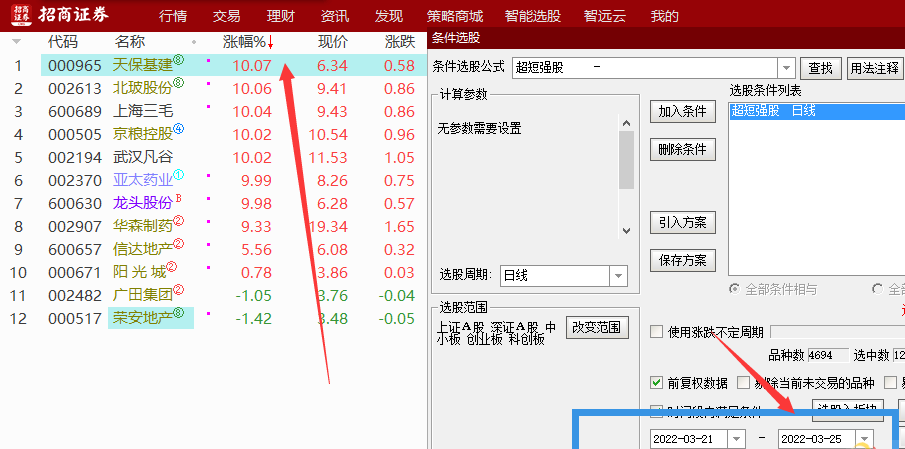
Task: Sort by the 现价 column header
Action: (333, 42)
